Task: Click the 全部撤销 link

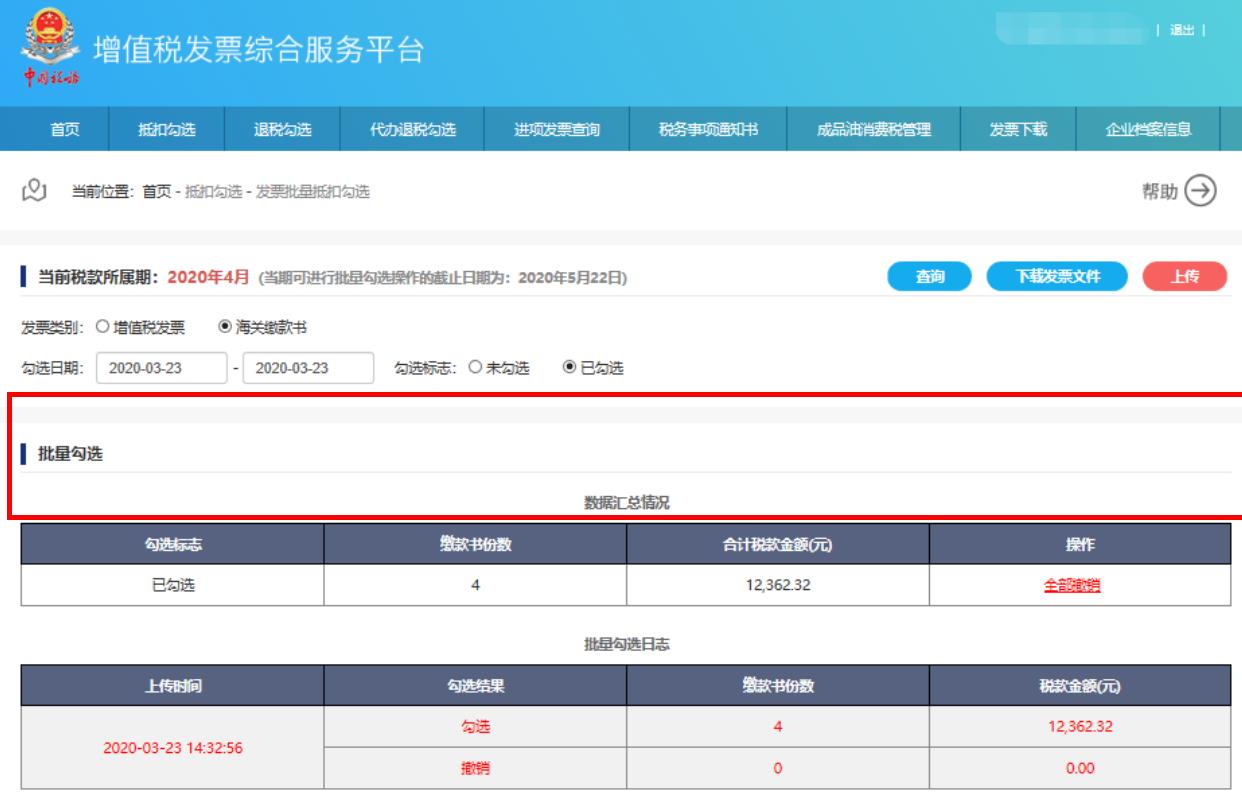Action: 1078,586
